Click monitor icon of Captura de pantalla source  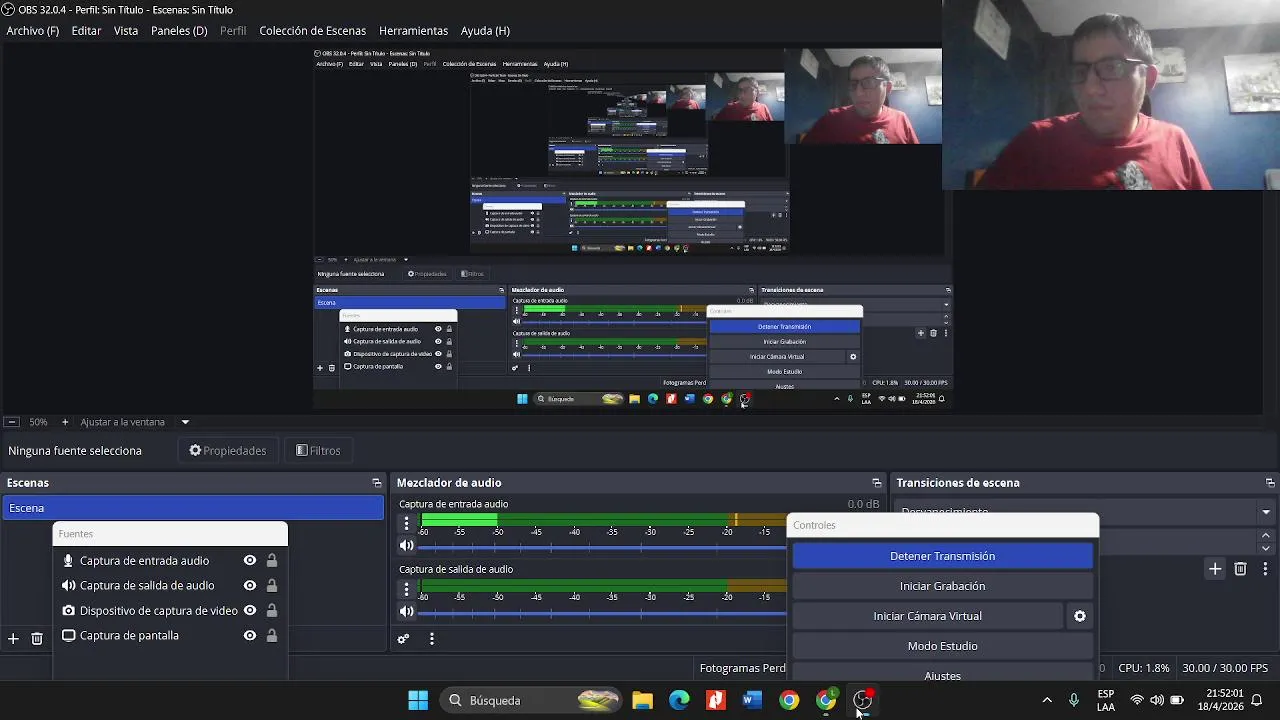click(x=68, y=636)
